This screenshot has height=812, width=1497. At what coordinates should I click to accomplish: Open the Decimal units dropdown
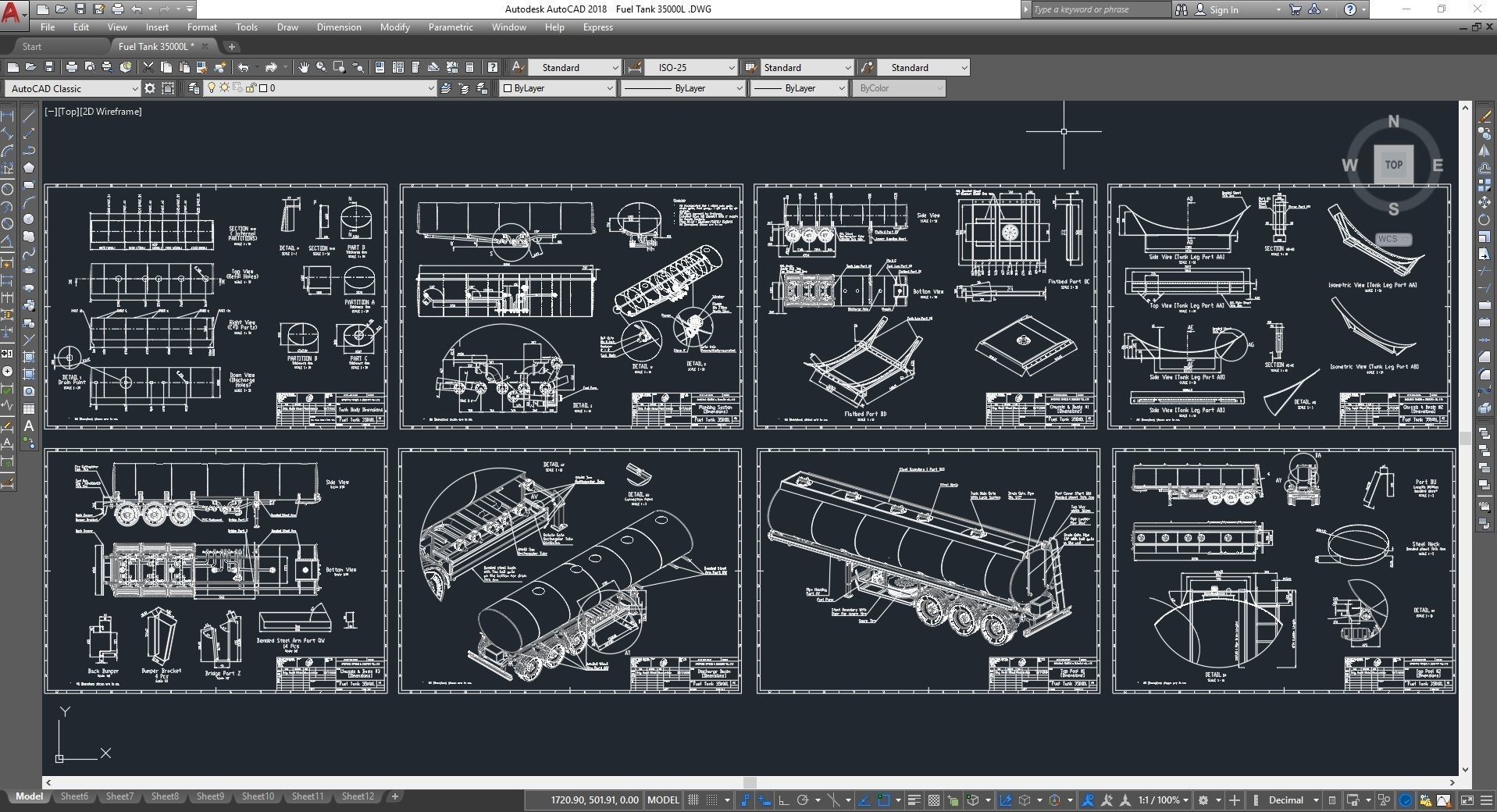[x=1292, y=800]
